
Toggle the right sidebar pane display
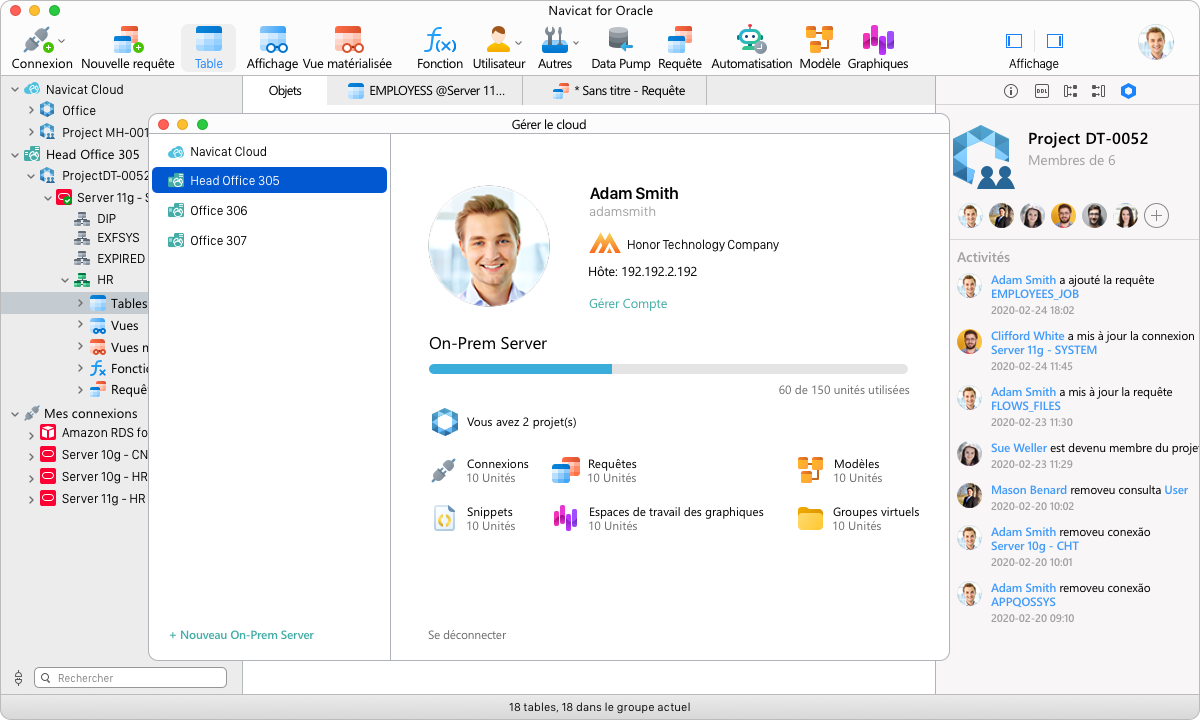pyautogui.click(x=1054, y=41)
